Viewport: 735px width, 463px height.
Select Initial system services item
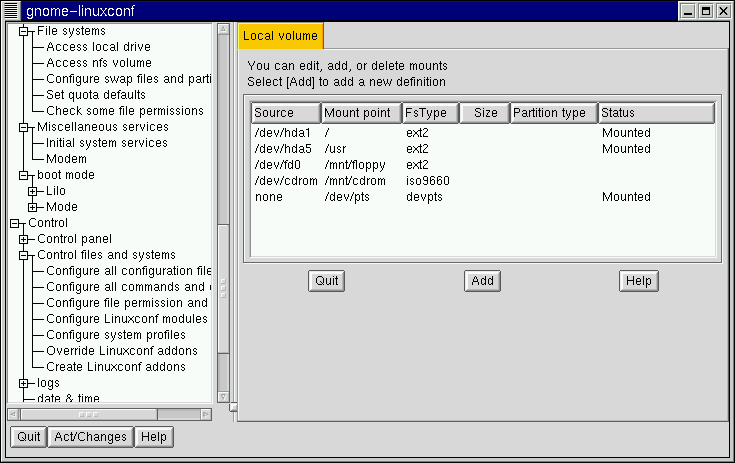pyautogui.click(x=106, y=143)
